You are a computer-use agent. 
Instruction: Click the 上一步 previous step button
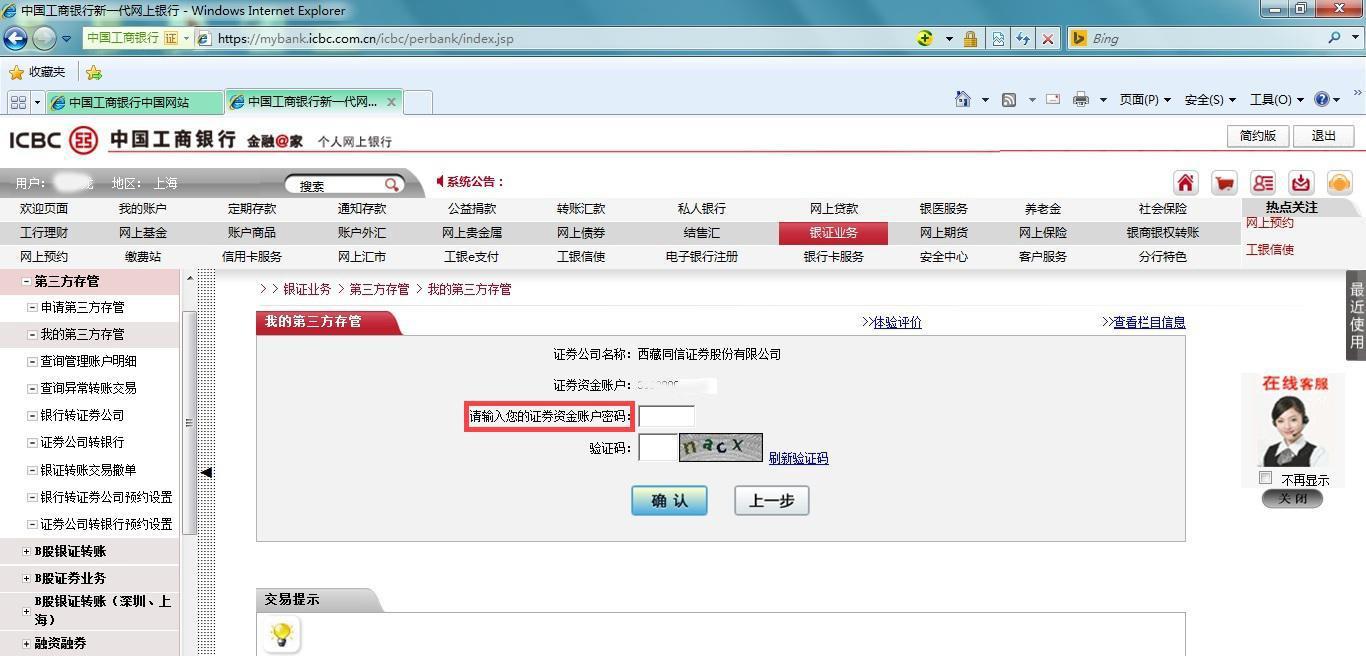coord(771,501)
